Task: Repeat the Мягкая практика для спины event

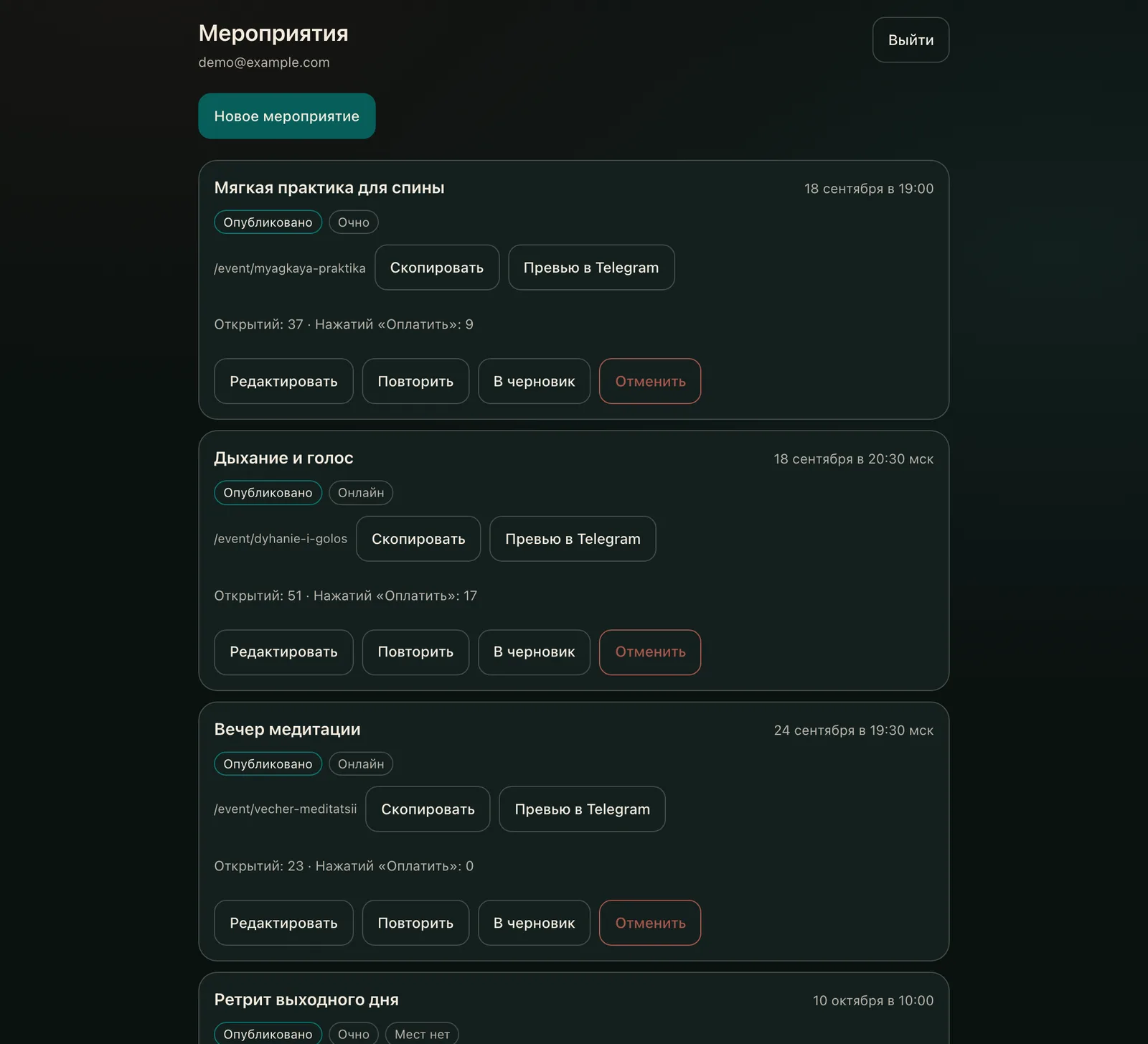Action: click(x=415, y=381)
